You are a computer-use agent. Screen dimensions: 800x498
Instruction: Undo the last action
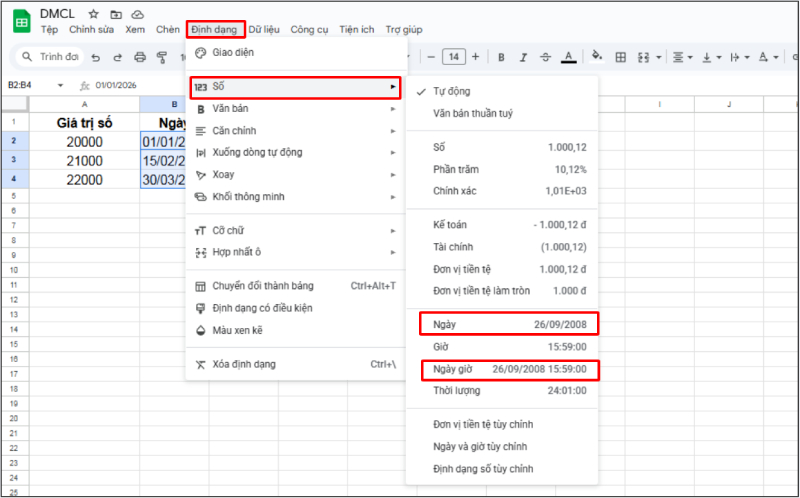click(x=96, y=57)
